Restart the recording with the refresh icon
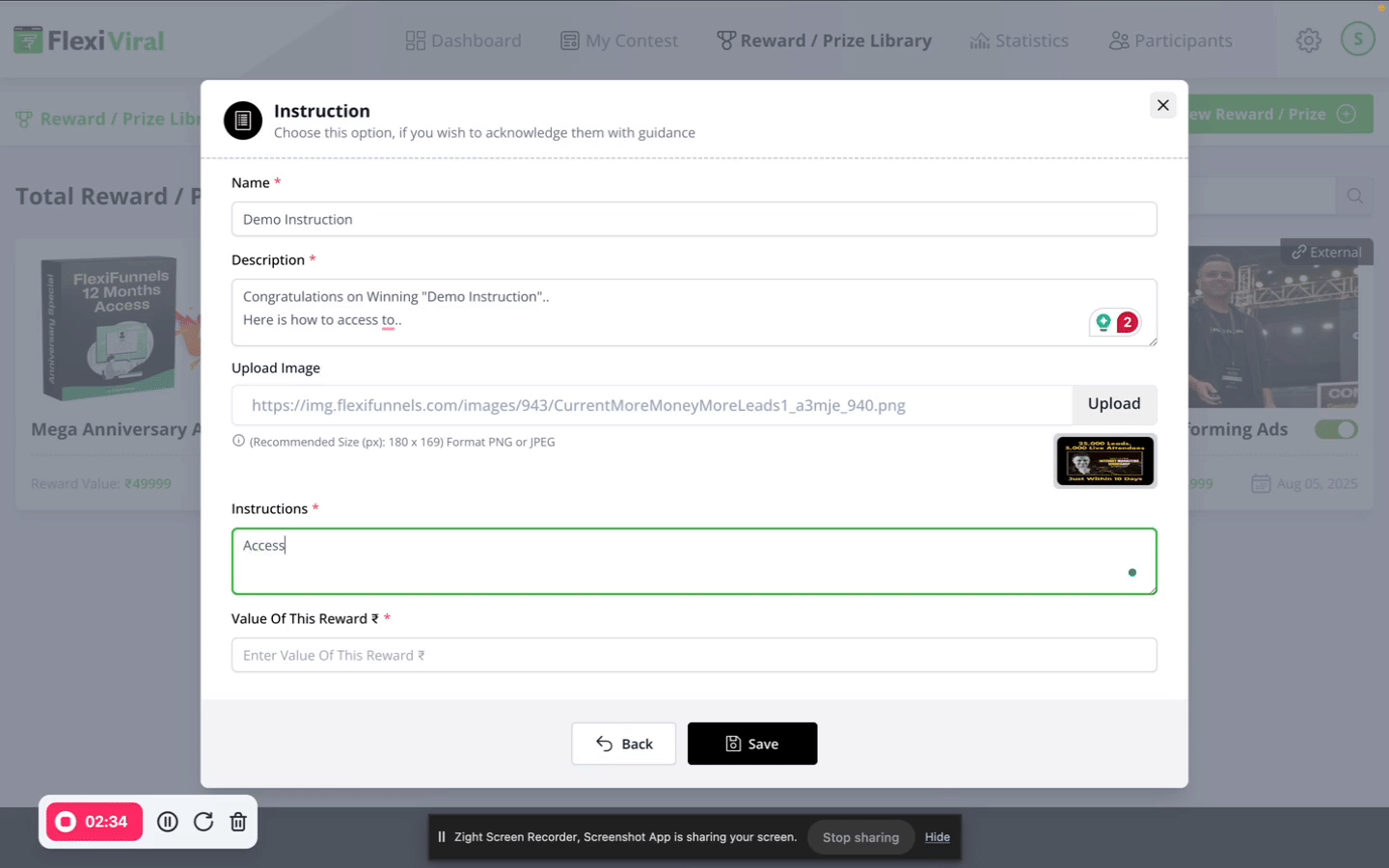Image resolution: width=1389 pixels, height=868 pixels. click(x=204, y=822)
